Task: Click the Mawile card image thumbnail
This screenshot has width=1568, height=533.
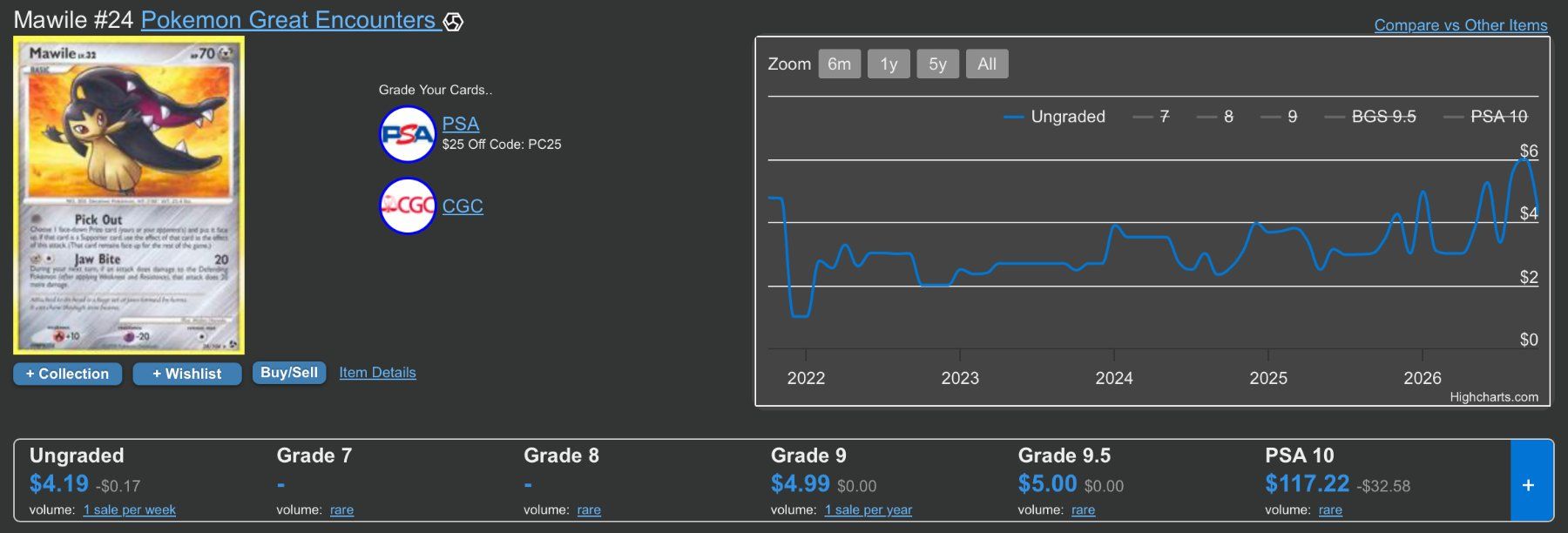Action: pos(129,195)
